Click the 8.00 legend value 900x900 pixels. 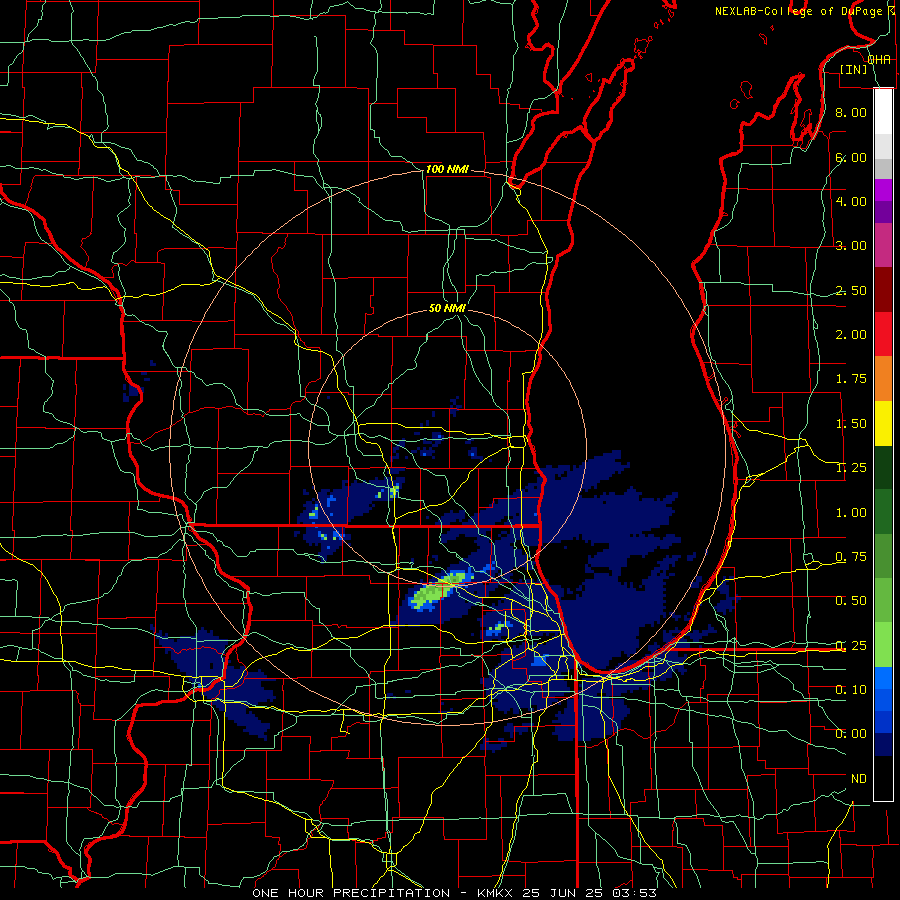851,112
